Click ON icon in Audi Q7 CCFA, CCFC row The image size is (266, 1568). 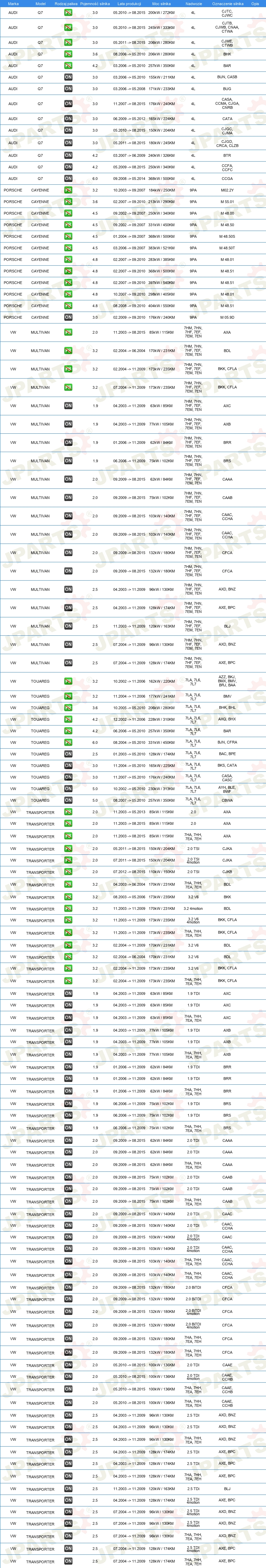pyautogui.click(x=68, y=167)
